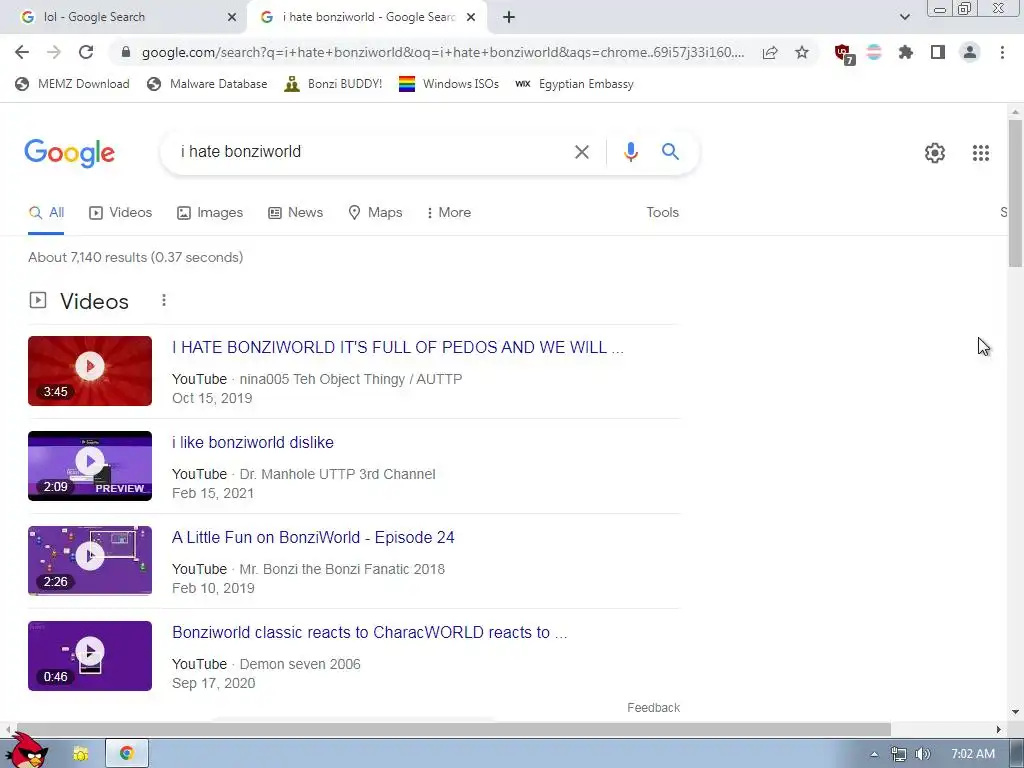Toggle the Chrome side panel icon
1024x768 pixels.
tap(938, 52)
